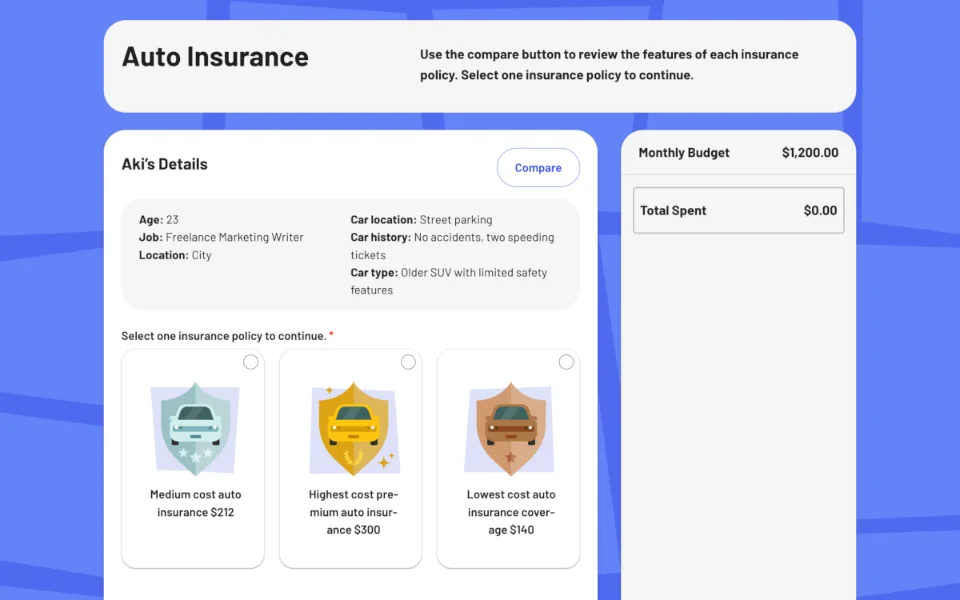Choose the Highest cost premium radio button
This screenshot has height=600, width=960.
(408, 362)
